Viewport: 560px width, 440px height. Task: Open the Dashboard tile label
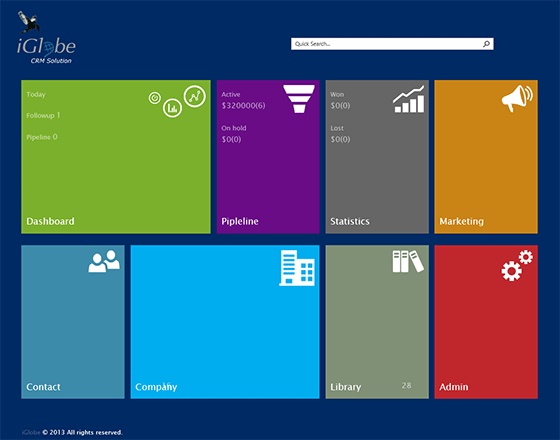pos(50,221)
